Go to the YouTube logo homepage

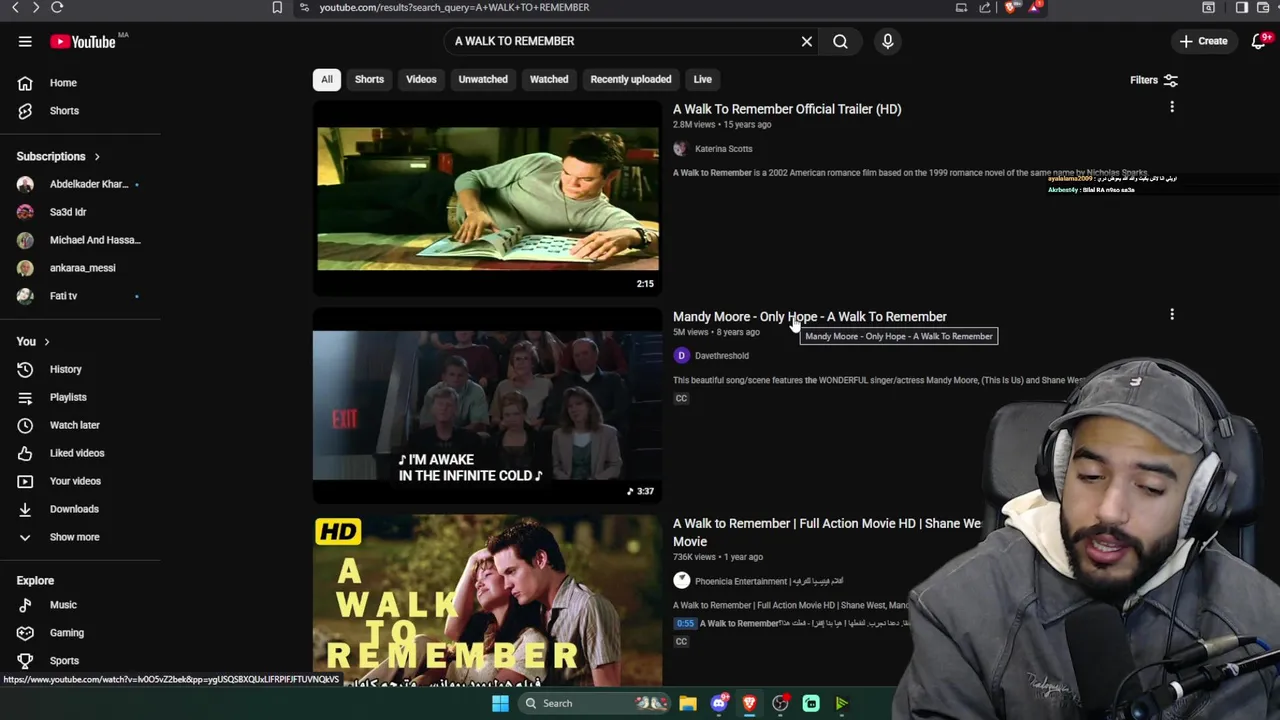click(x=84, y=41)
